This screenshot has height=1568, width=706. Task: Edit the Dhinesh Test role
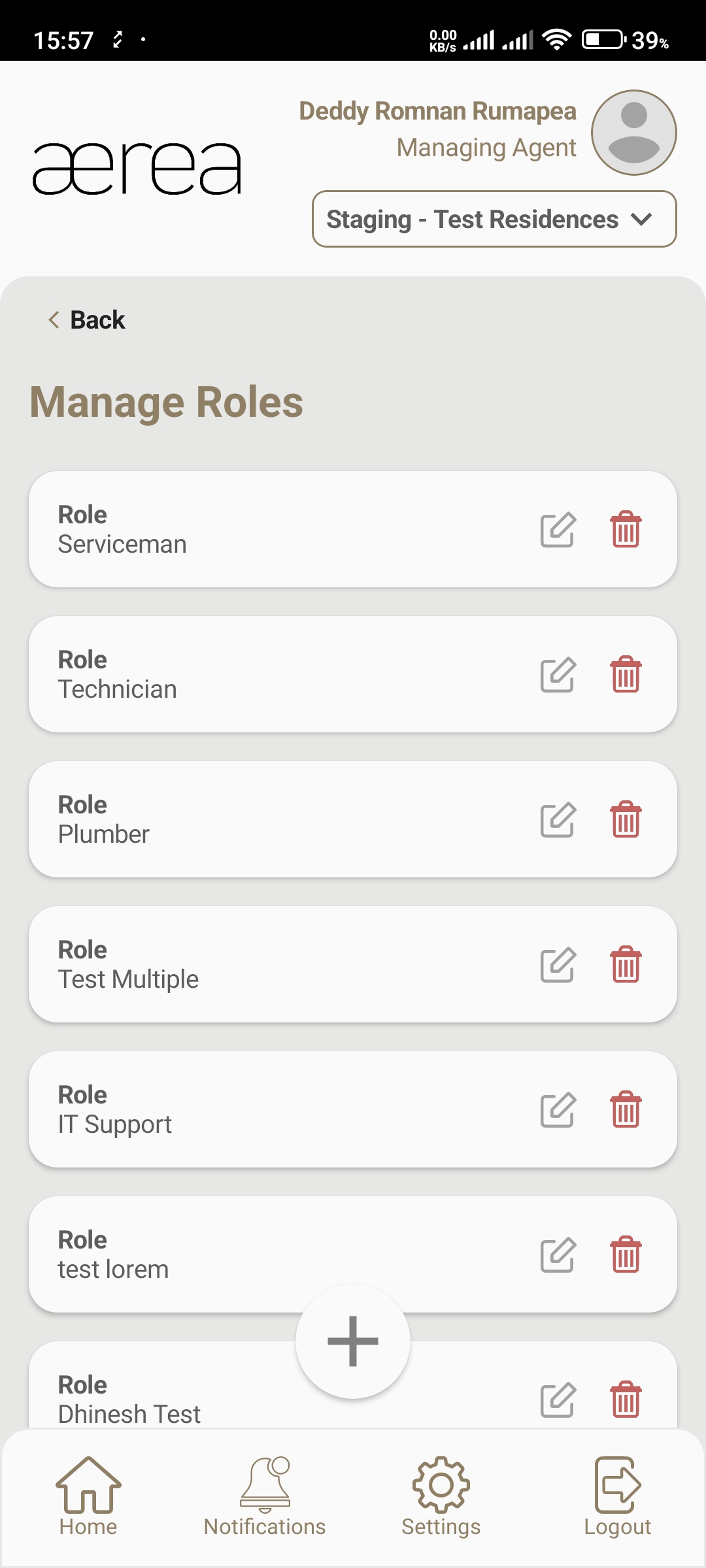click(x=558, y=1400)
